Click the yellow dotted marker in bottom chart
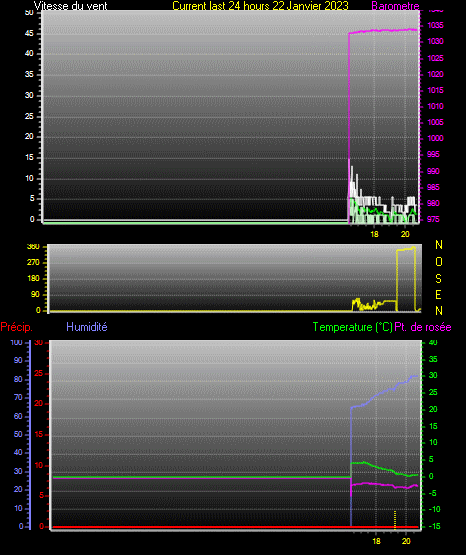The image size is (466, 555). click(395, 520)
